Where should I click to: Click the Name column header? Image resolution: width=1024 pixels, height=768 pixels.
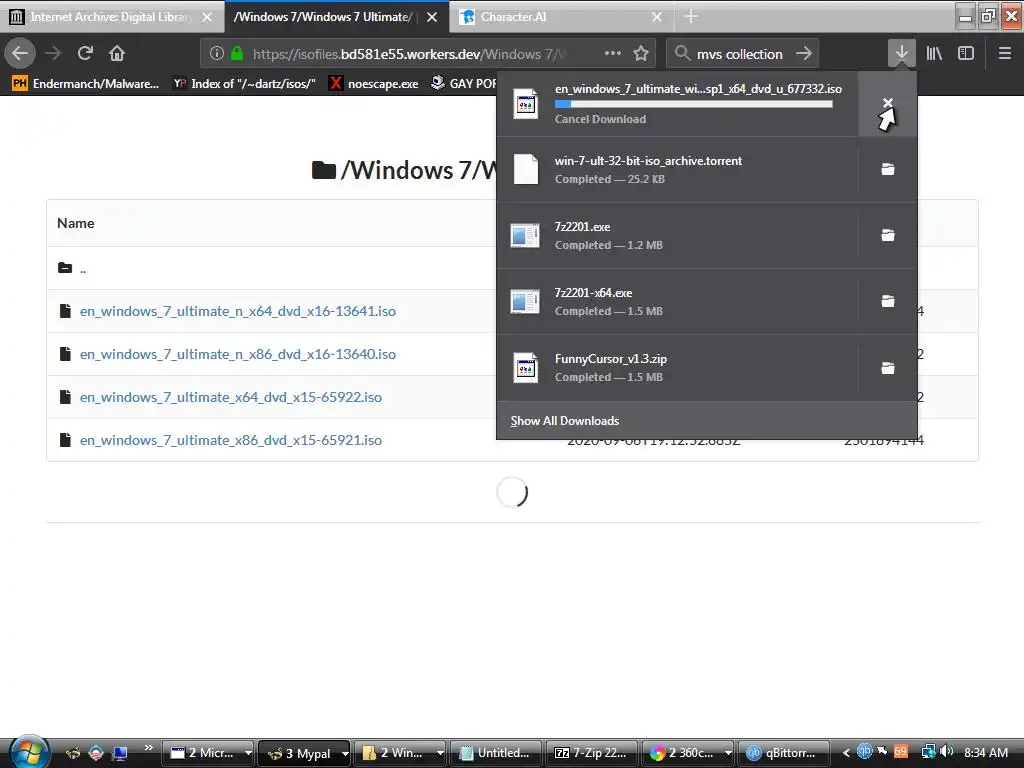(76, 223)
